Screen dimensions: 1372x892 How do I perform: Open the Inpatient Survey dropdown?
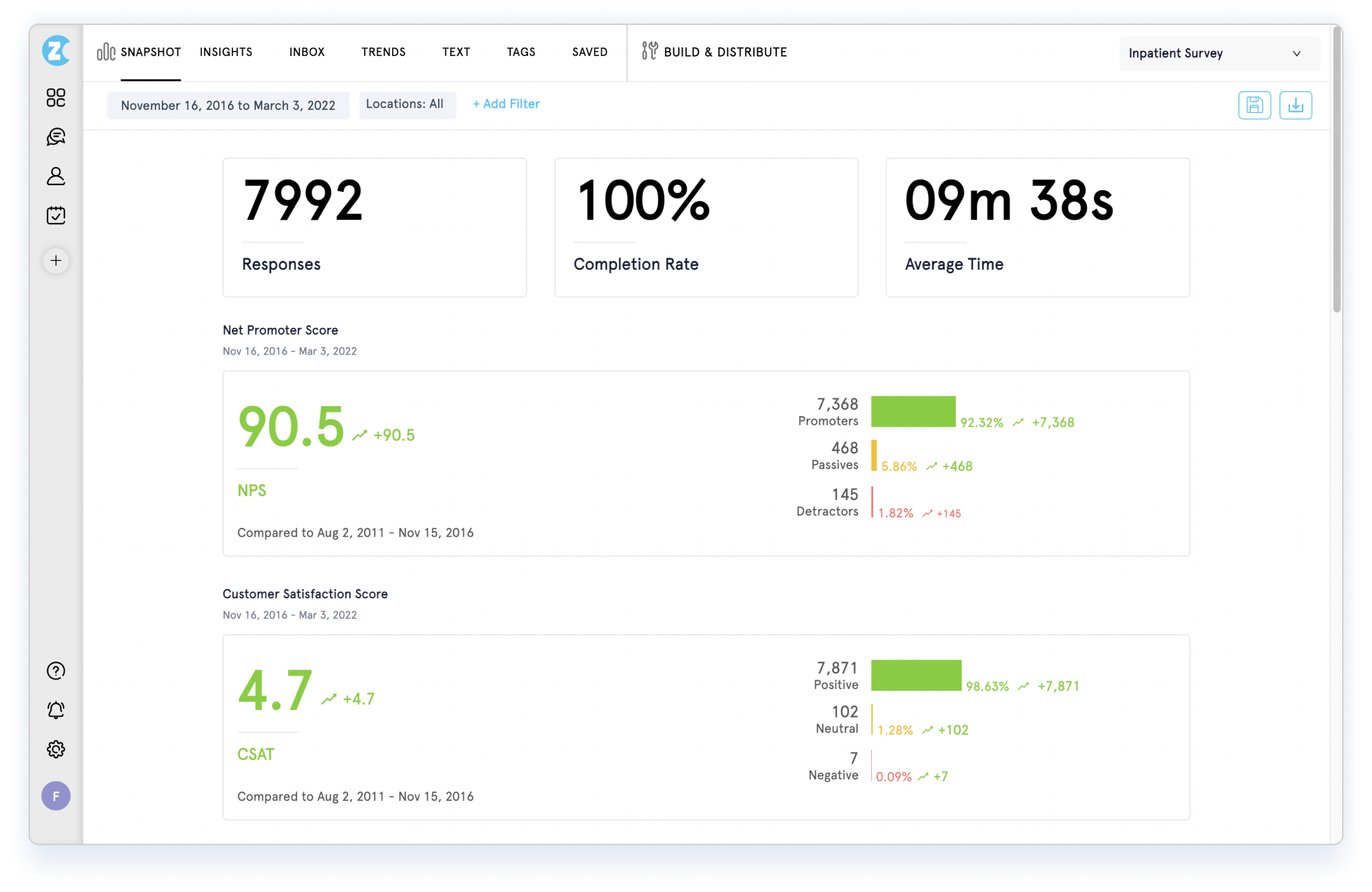click(1219, 53)
